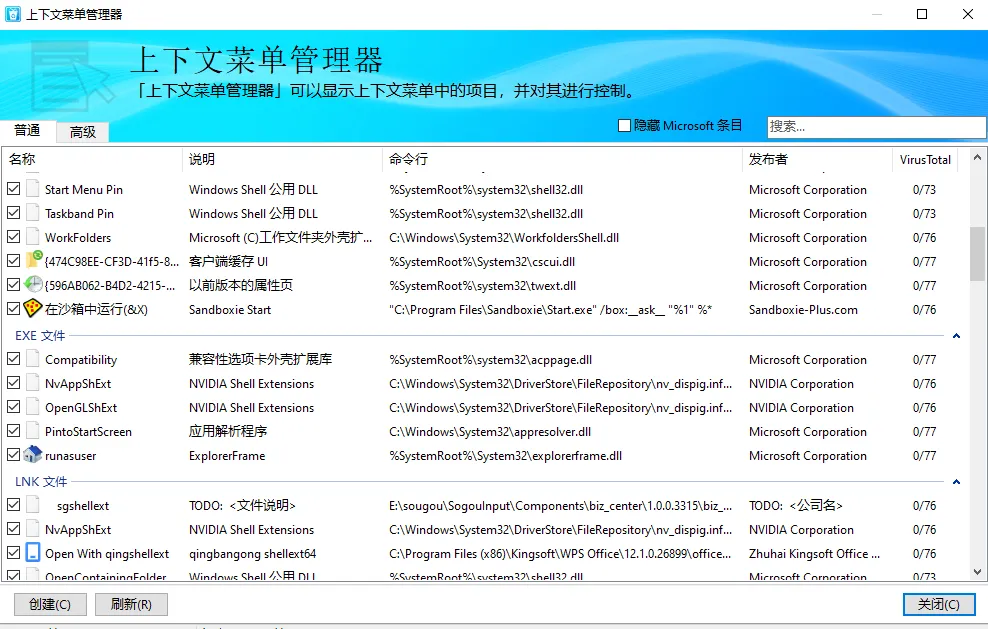Click the OpenGLShExt row file icon
This screenshot has height=629, width=988.
pos(32,407)
